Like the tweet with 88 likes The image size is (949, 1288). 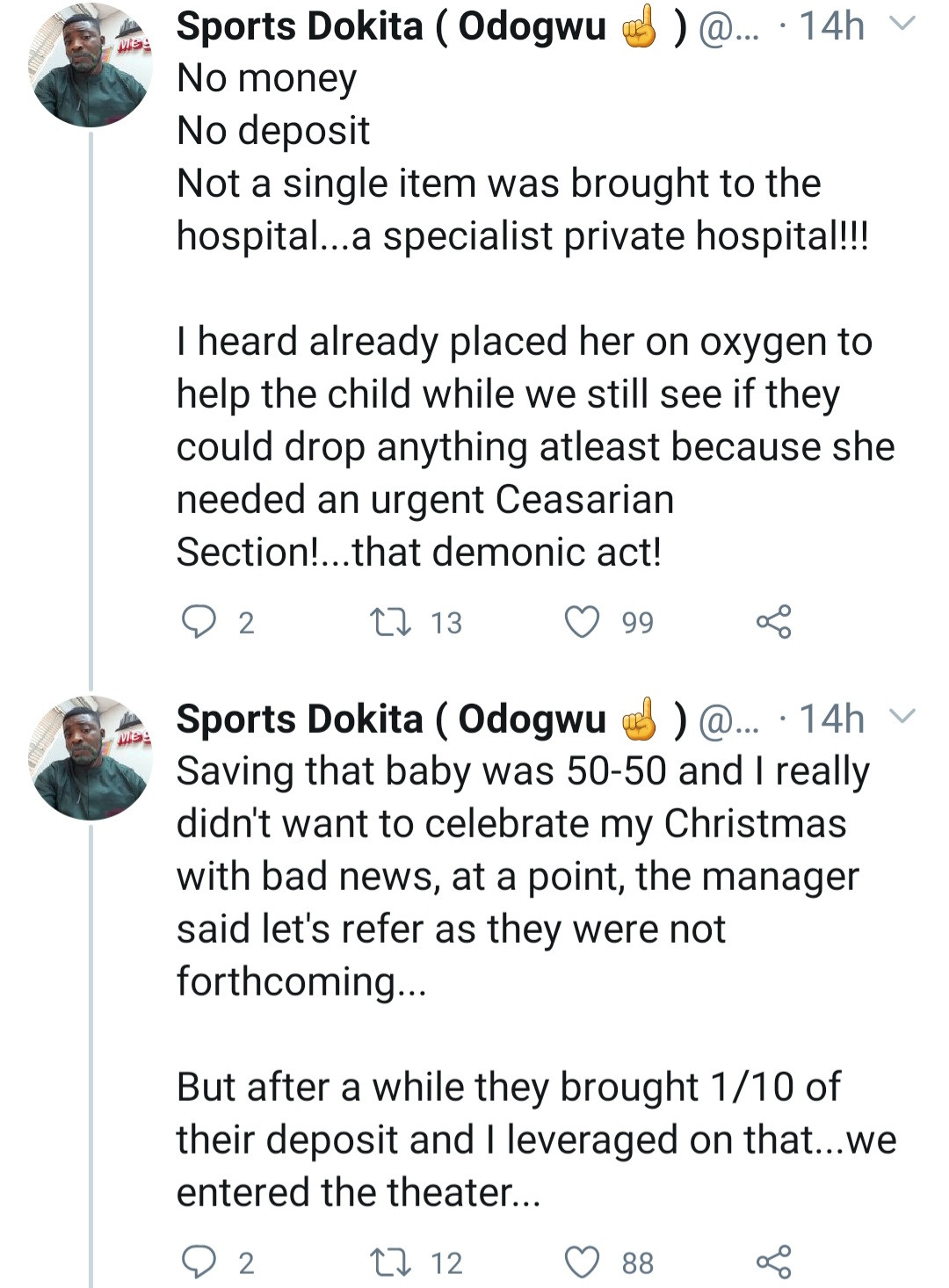(x=582, y=1263)
